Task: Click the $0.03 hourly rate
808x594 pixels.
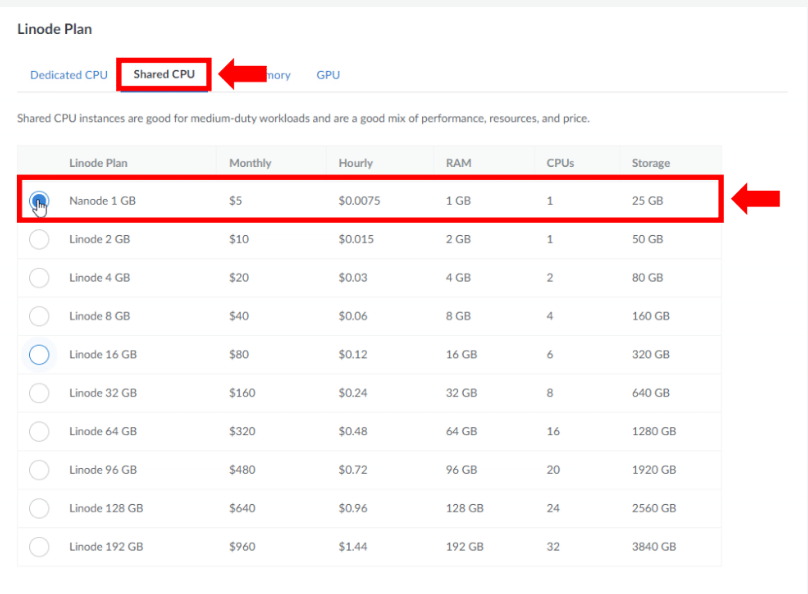Action: click(353, 278)
